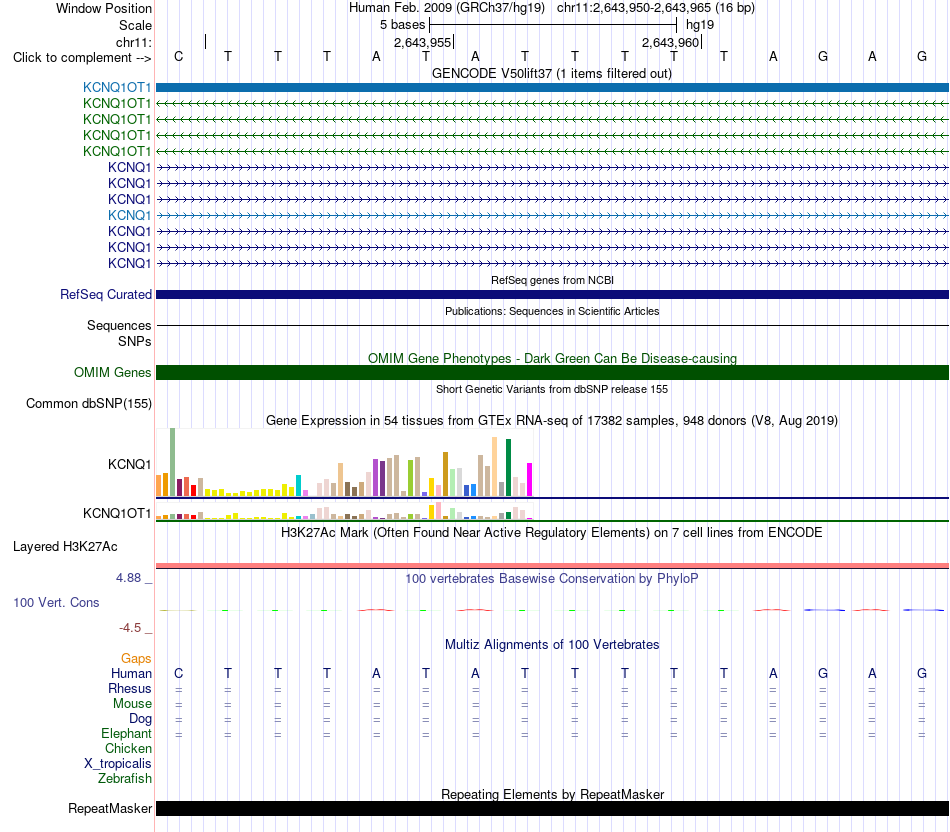The width and height of the screenshot is (950, 832).
Task: Click the '100 Vert. Cons' track label
Action: pos(56,603)
